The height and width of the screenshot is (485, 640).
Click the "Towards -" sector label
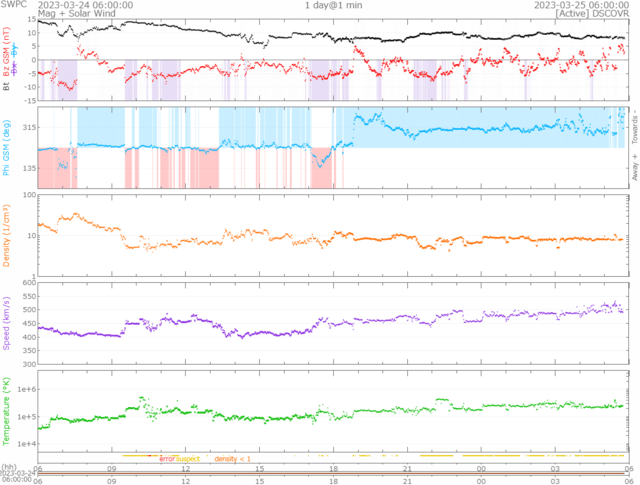[x=634, y=123]
